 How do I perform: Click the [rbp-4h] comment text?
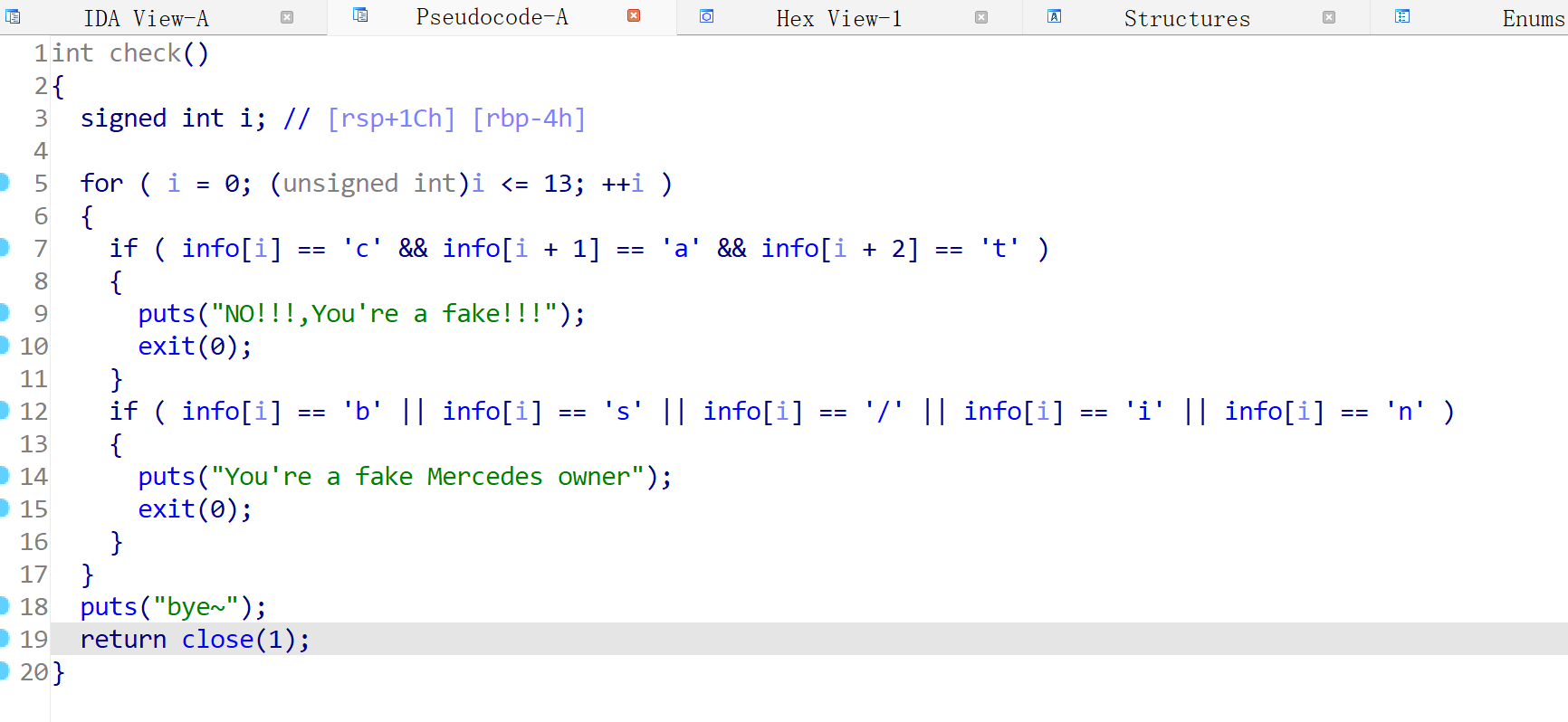(530, 119)
